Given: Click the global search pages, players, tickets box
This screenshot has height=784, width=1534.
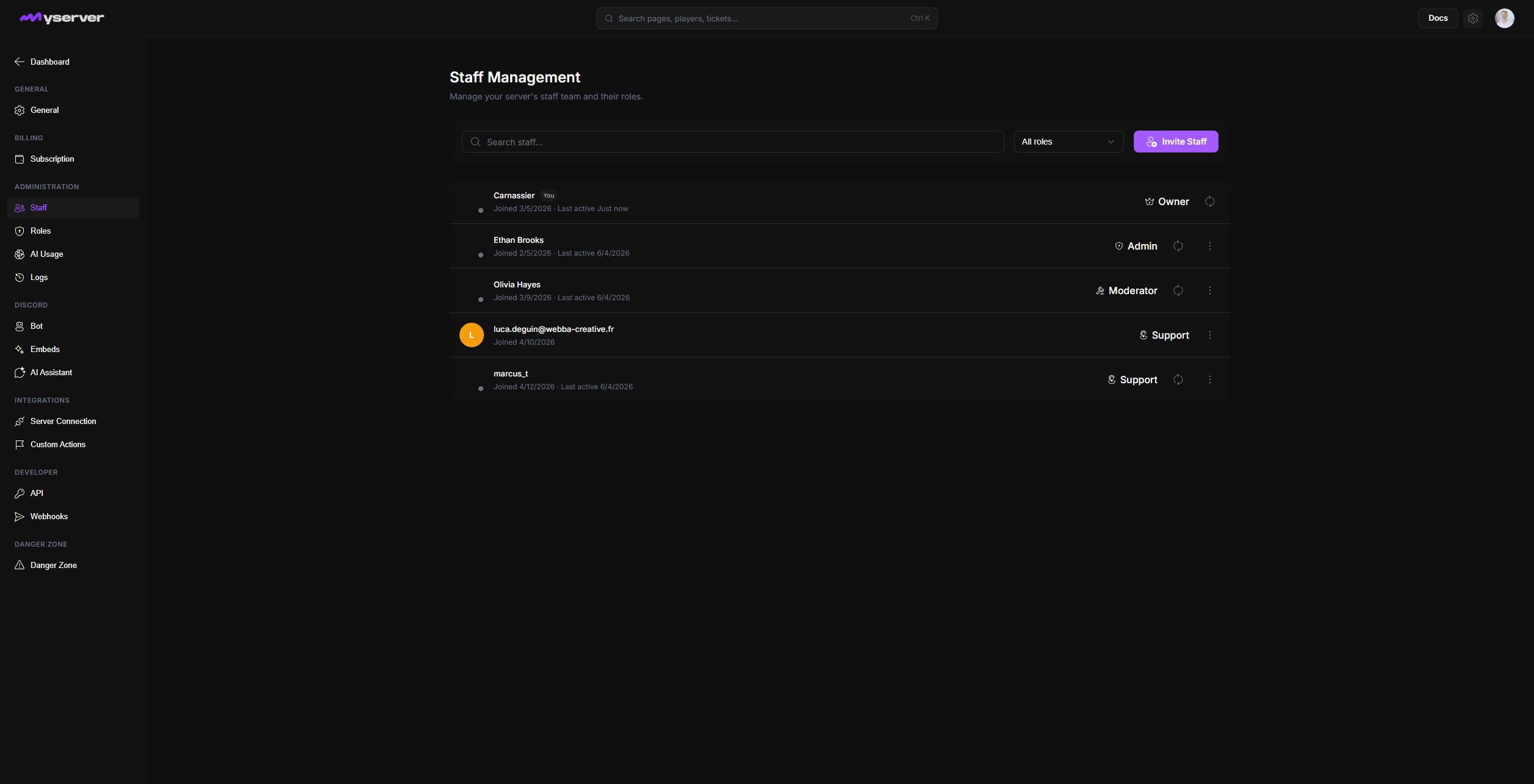Looking at the screenshot, I should point(766,18).
